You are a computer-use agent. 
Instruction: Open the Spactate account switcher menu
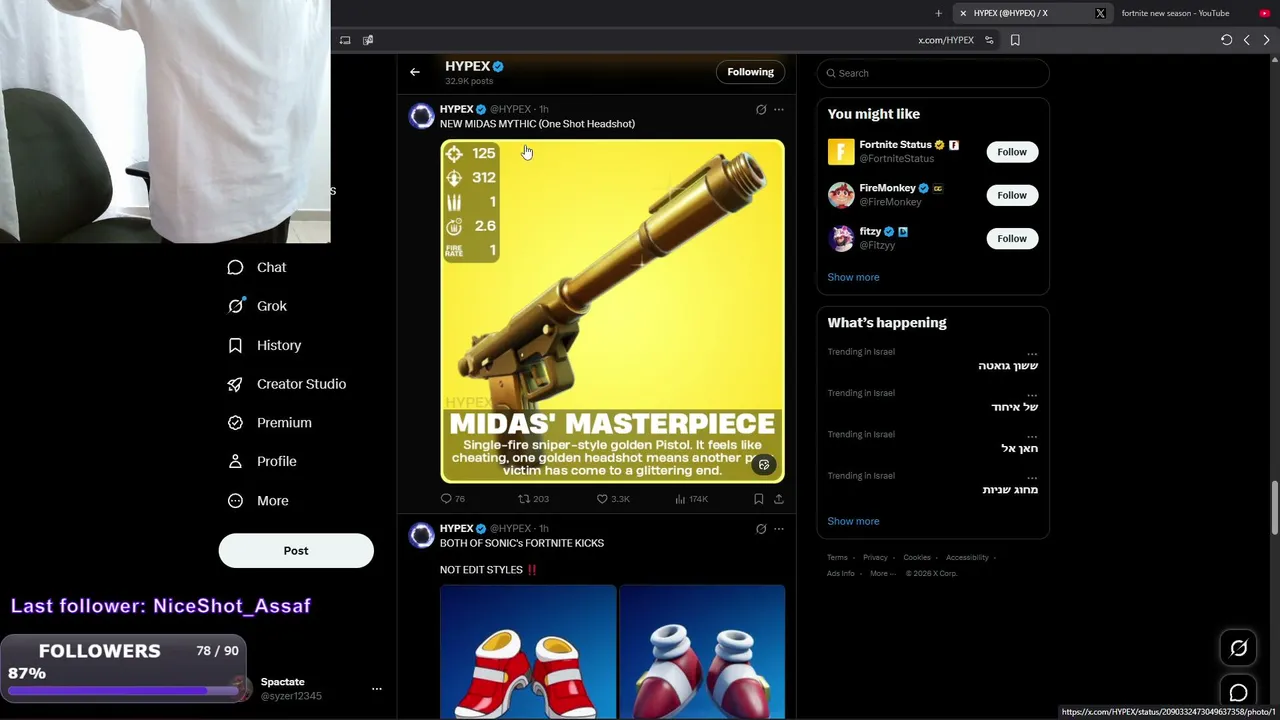377,689
